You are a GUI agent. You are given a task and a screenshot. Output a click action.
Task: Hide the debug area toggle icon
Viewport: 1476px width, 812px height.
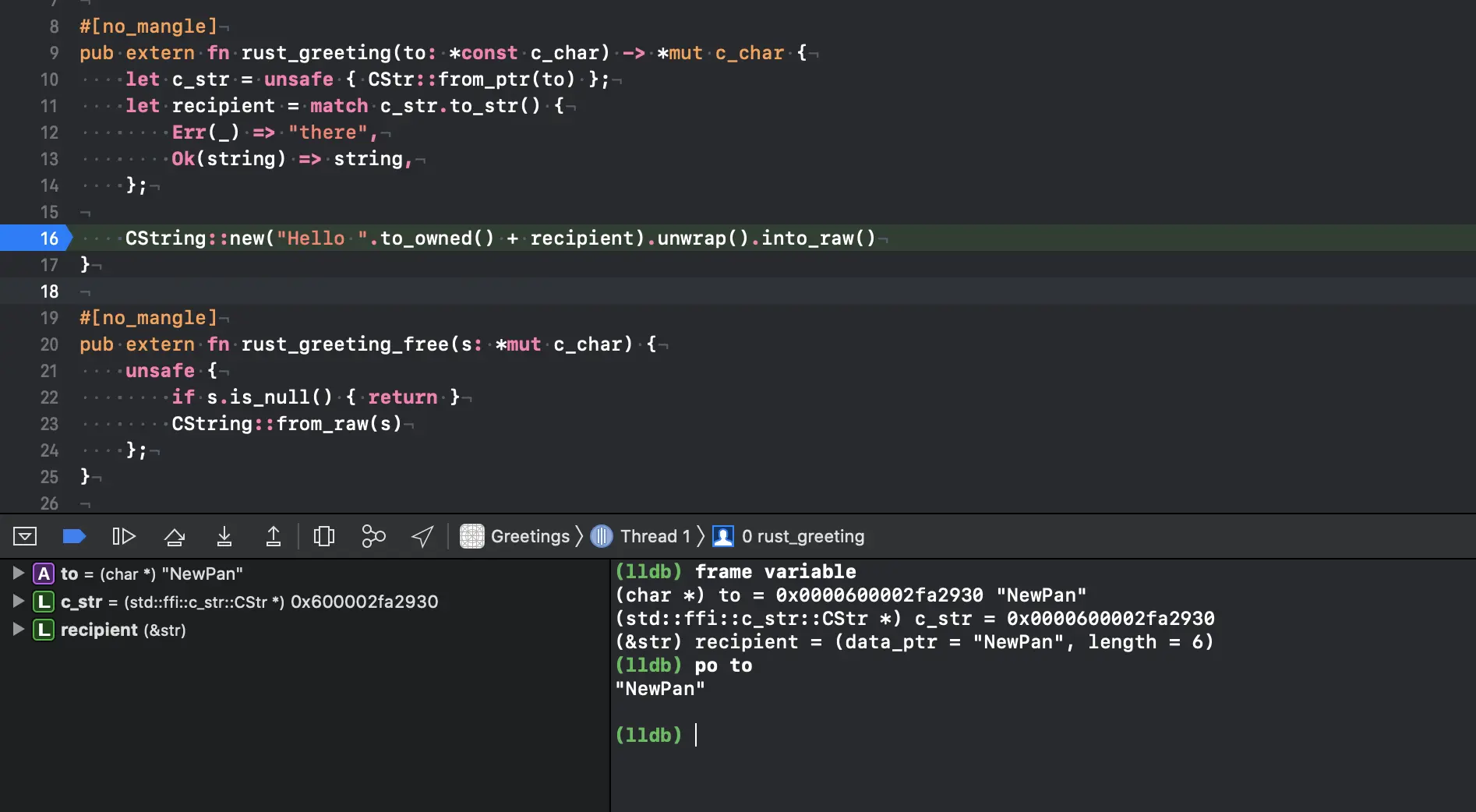click(25, 536)
